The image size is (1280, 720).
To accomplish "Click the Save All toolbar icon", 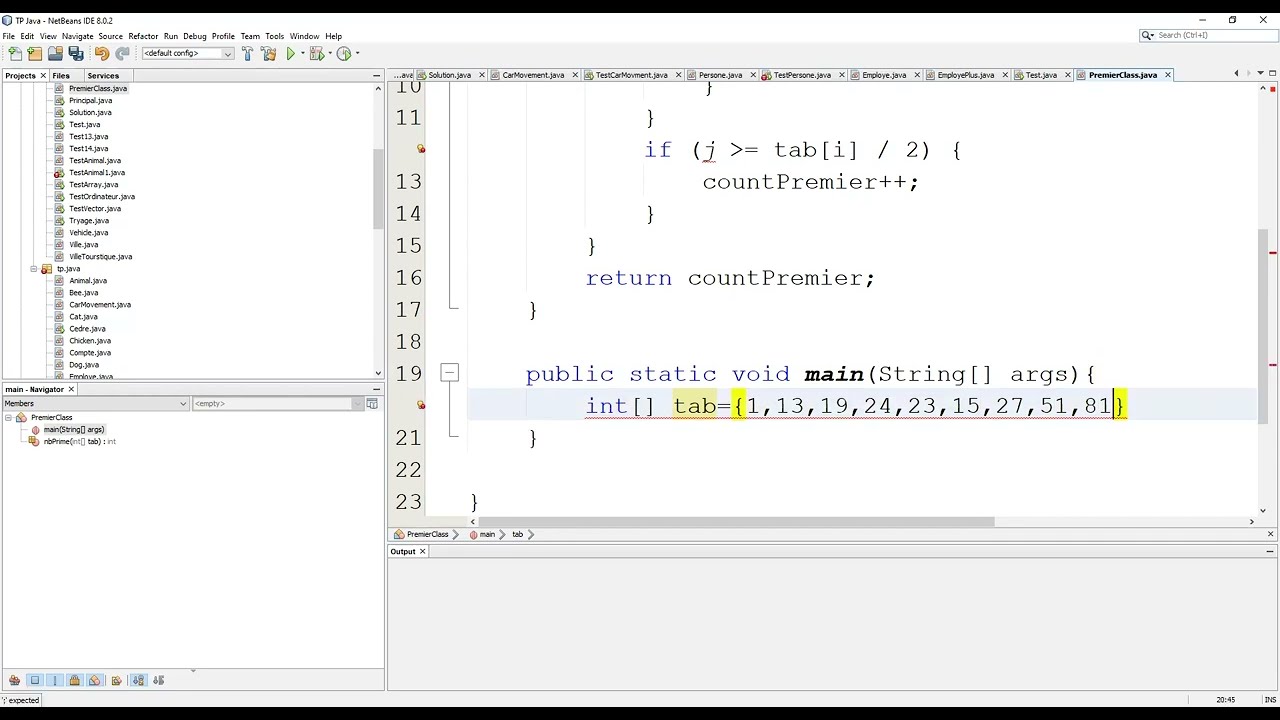I will click(x=76, y=54).
